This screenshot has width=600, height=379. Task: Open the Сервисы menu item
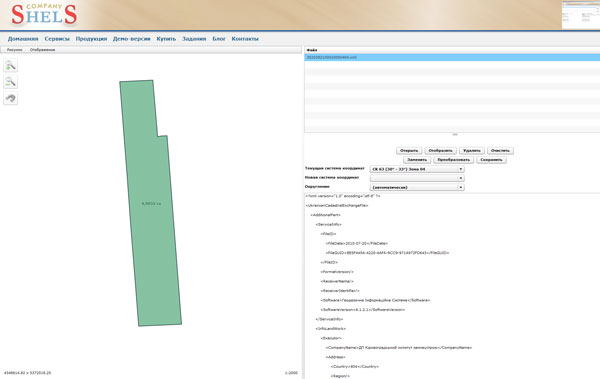(57, 39)
